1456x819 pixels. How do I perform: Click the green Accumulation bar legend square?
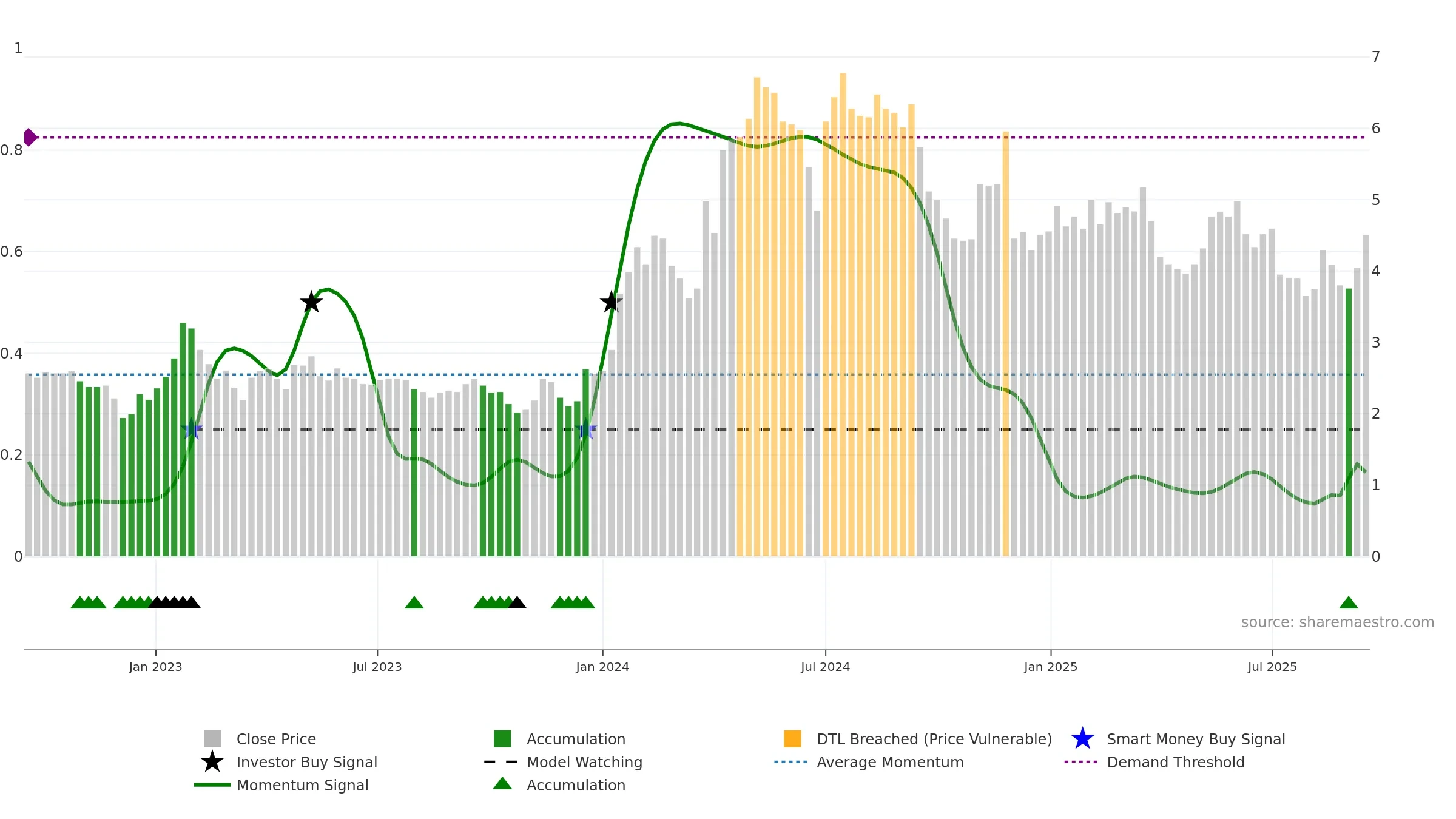click(502, 739)
